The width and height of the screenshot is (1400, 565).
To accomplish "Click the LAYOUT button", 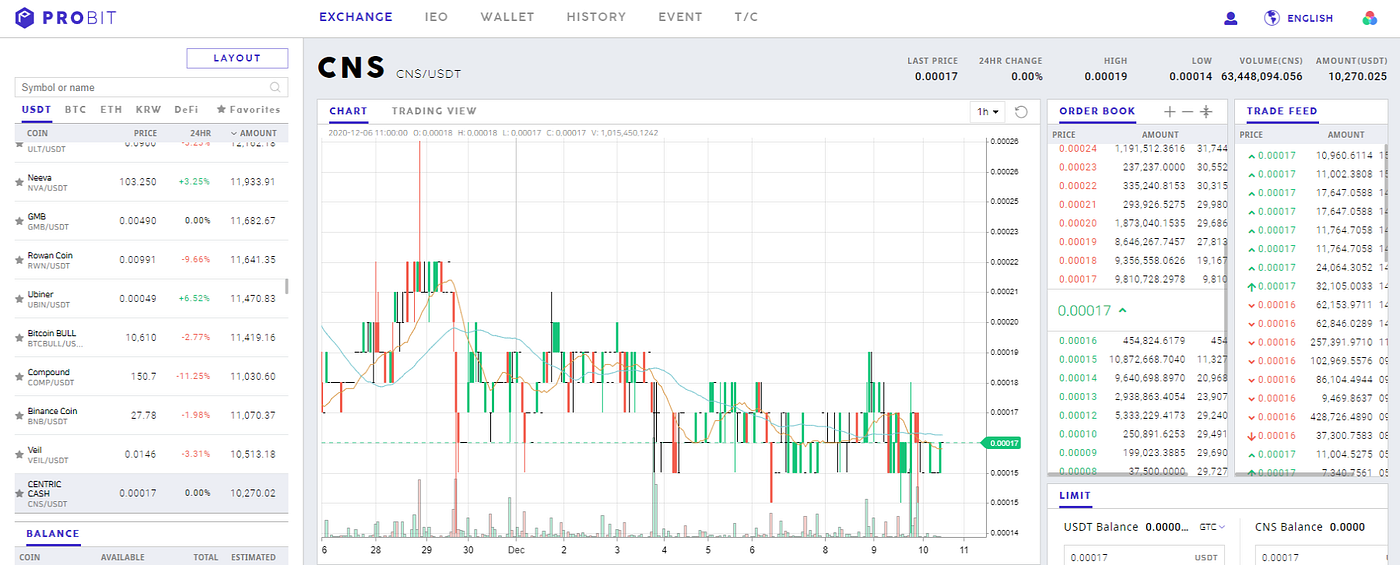I will pyautogui.click(x=237, y=58).
